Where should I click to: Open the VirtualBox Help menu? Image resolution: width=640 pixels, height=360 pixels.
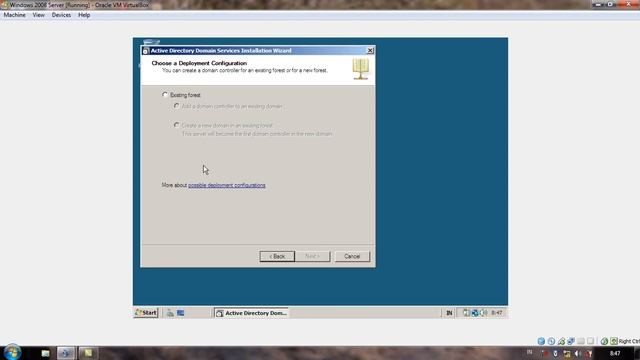click(x=84, y=15)
